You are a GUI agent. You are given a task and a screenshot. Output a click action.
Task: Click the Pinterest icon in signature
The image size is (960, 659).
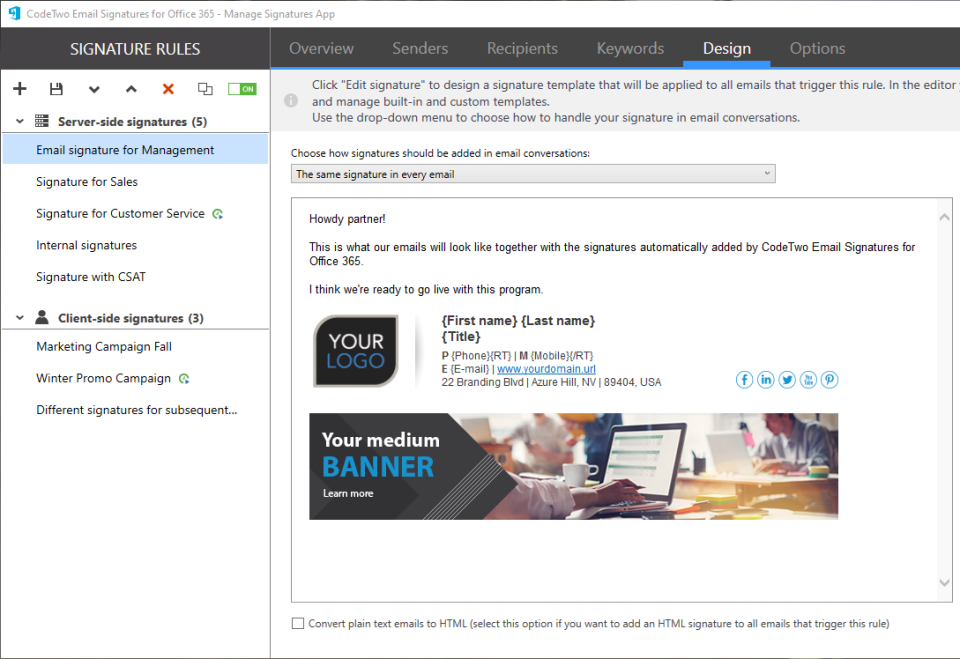[x=830, y=380]
